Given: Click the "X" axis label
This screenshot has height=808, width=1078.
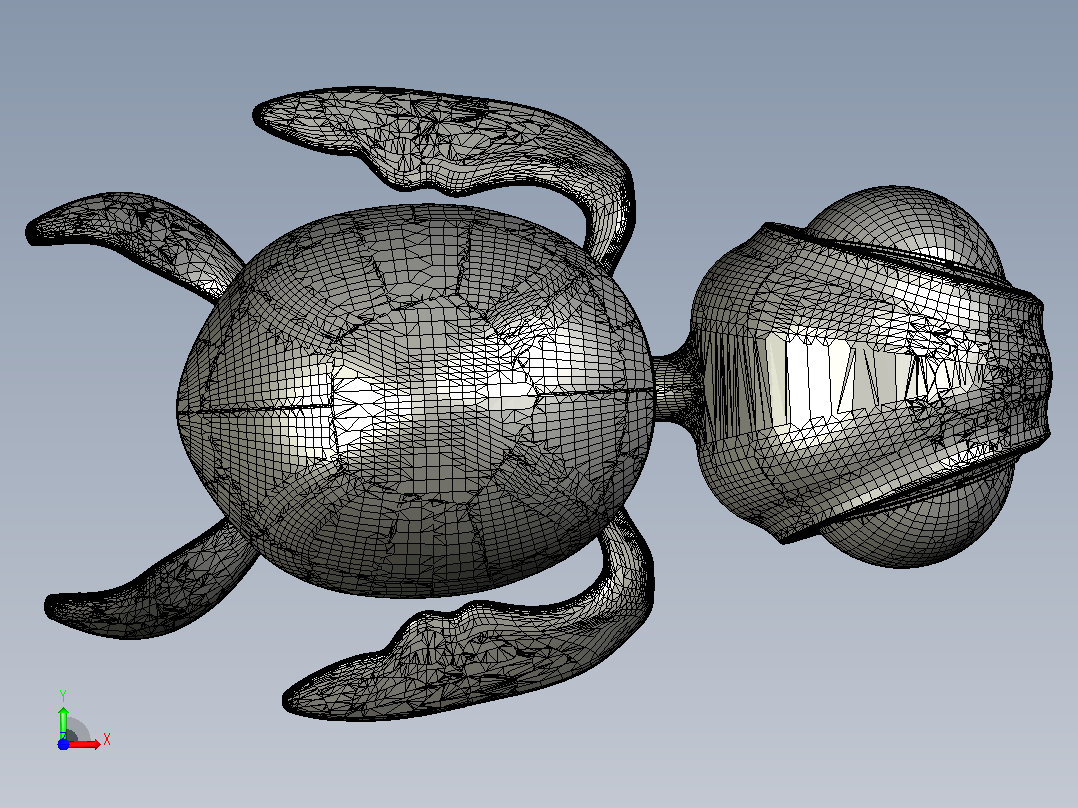Looking at the screenshot, I should 107,740.
